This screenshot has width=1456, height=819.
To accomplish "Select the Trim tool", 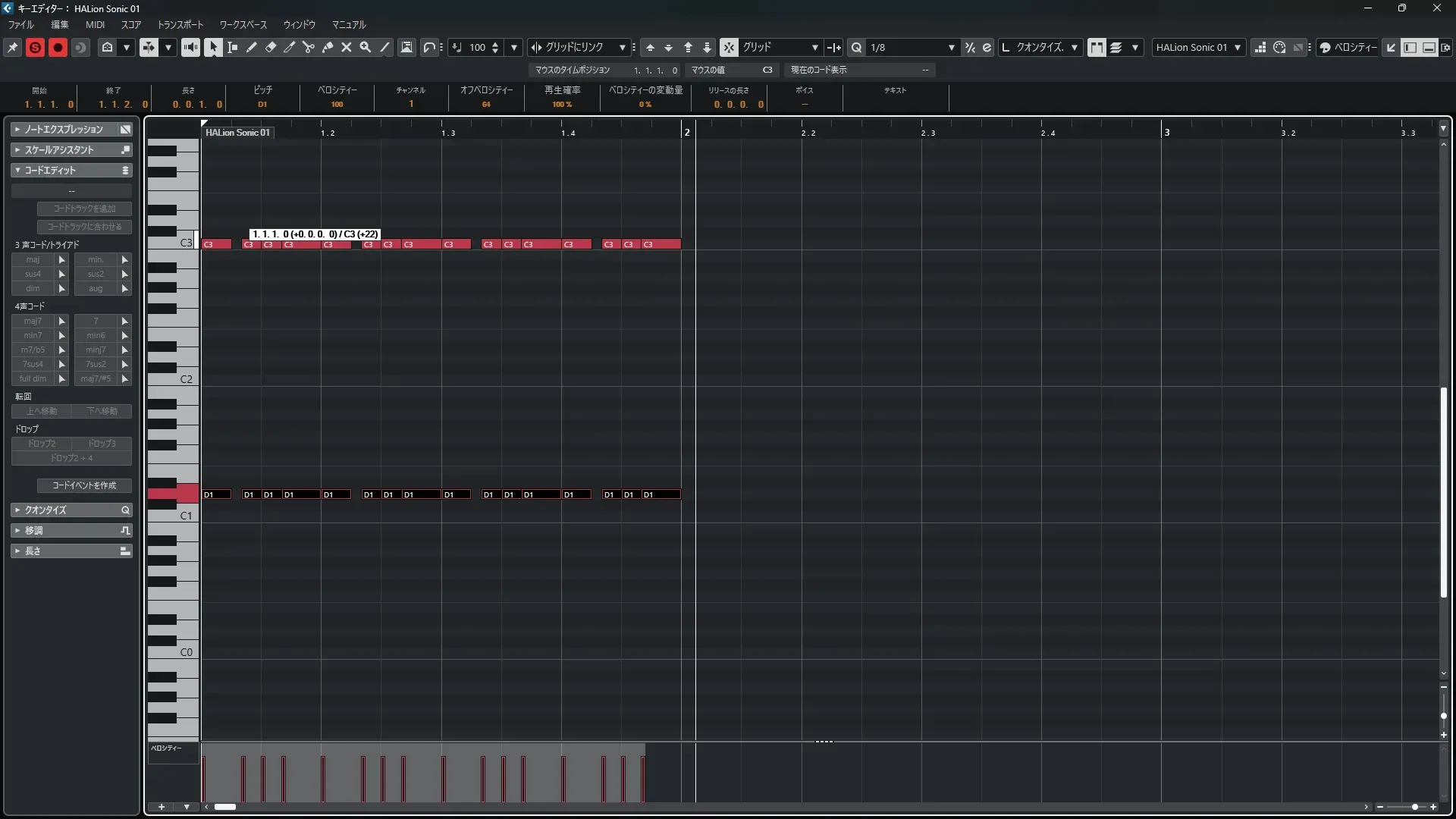I will click(290, 47).
